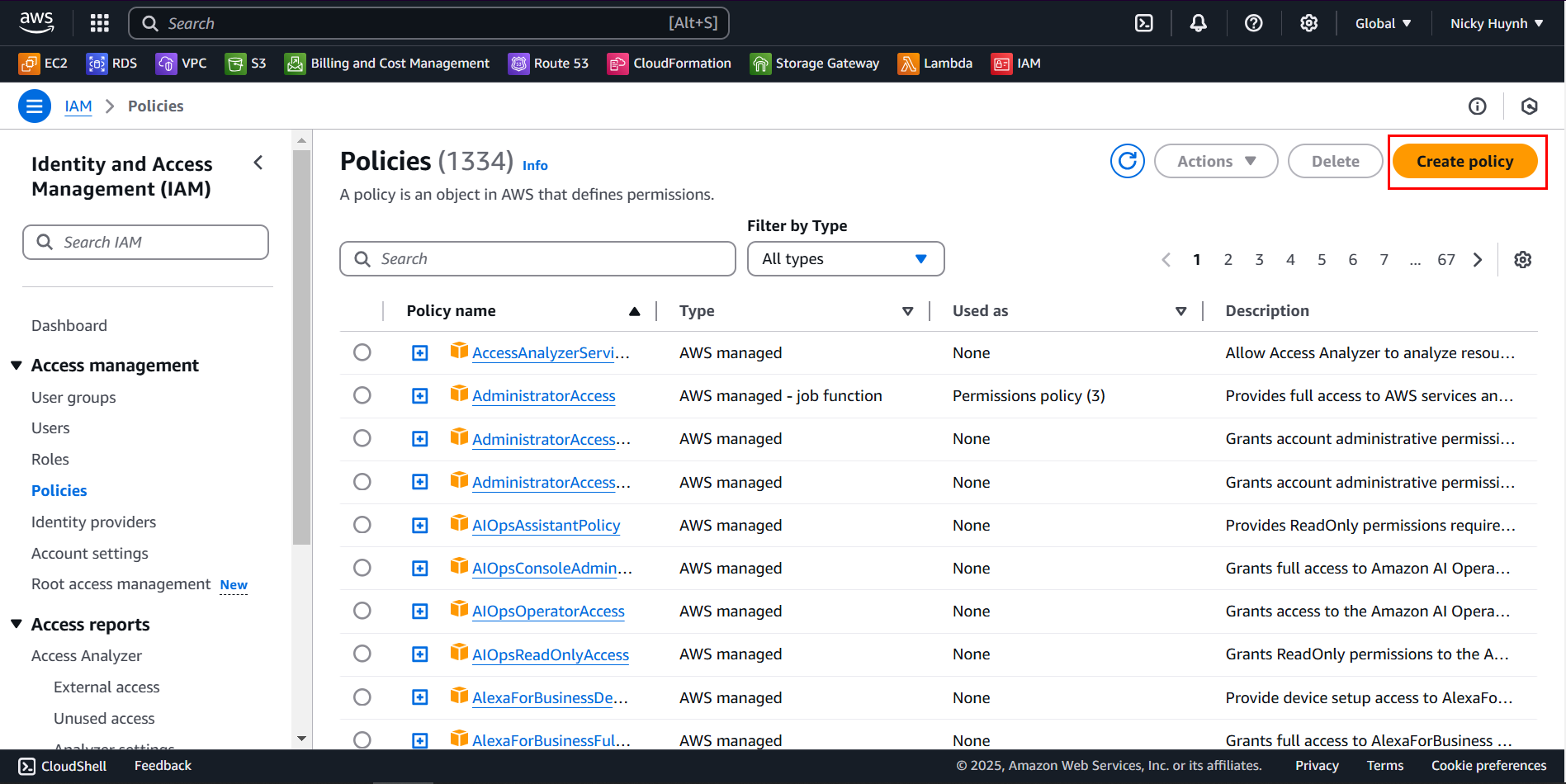Go to Roles in sidebar
This screenshot has width=1566, height=784.
point(50,460)
